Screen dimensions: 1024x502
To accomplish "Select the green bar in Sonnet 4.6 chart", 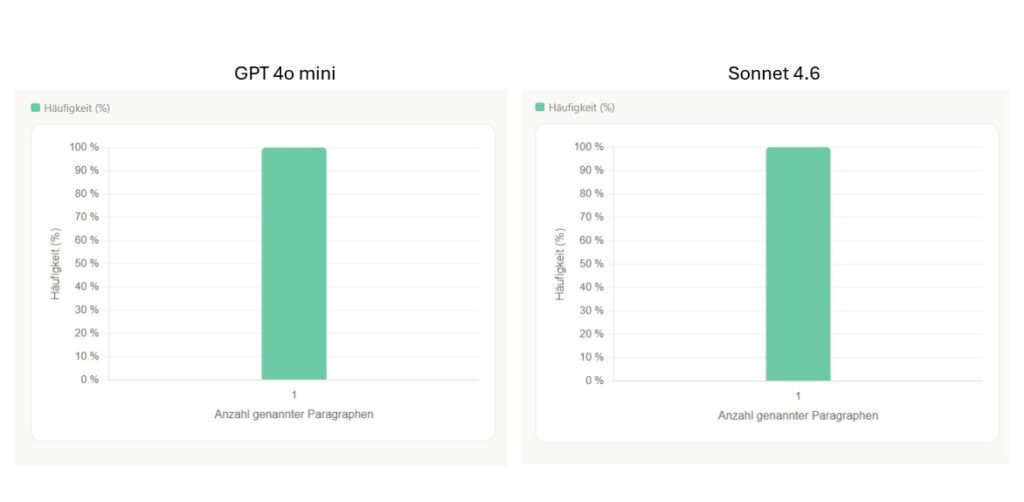I will pos(798,264).
